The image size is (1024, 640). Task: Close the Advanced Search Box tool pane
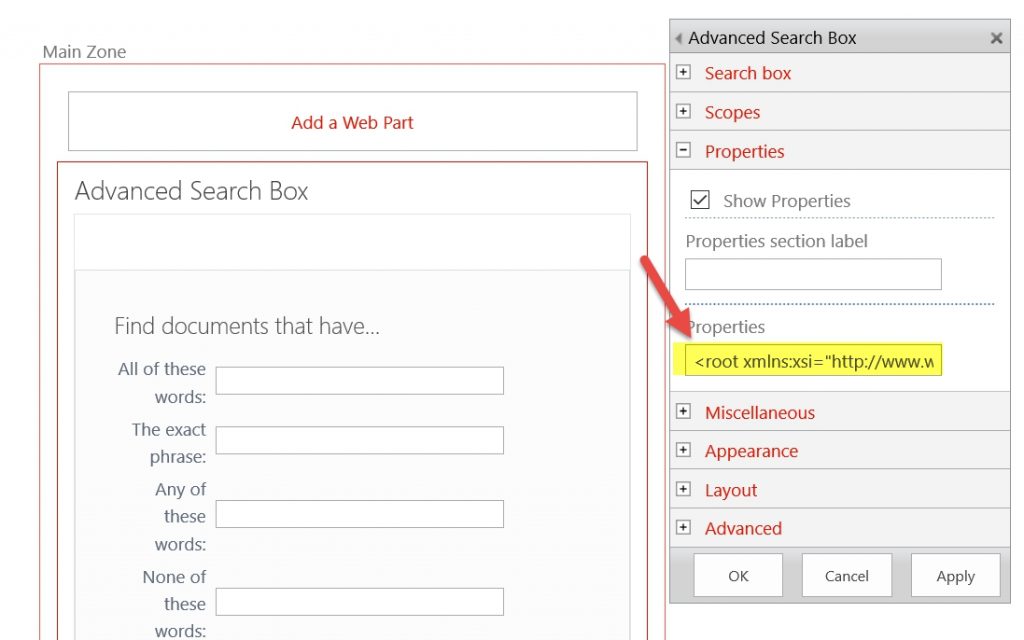[996, 38]
